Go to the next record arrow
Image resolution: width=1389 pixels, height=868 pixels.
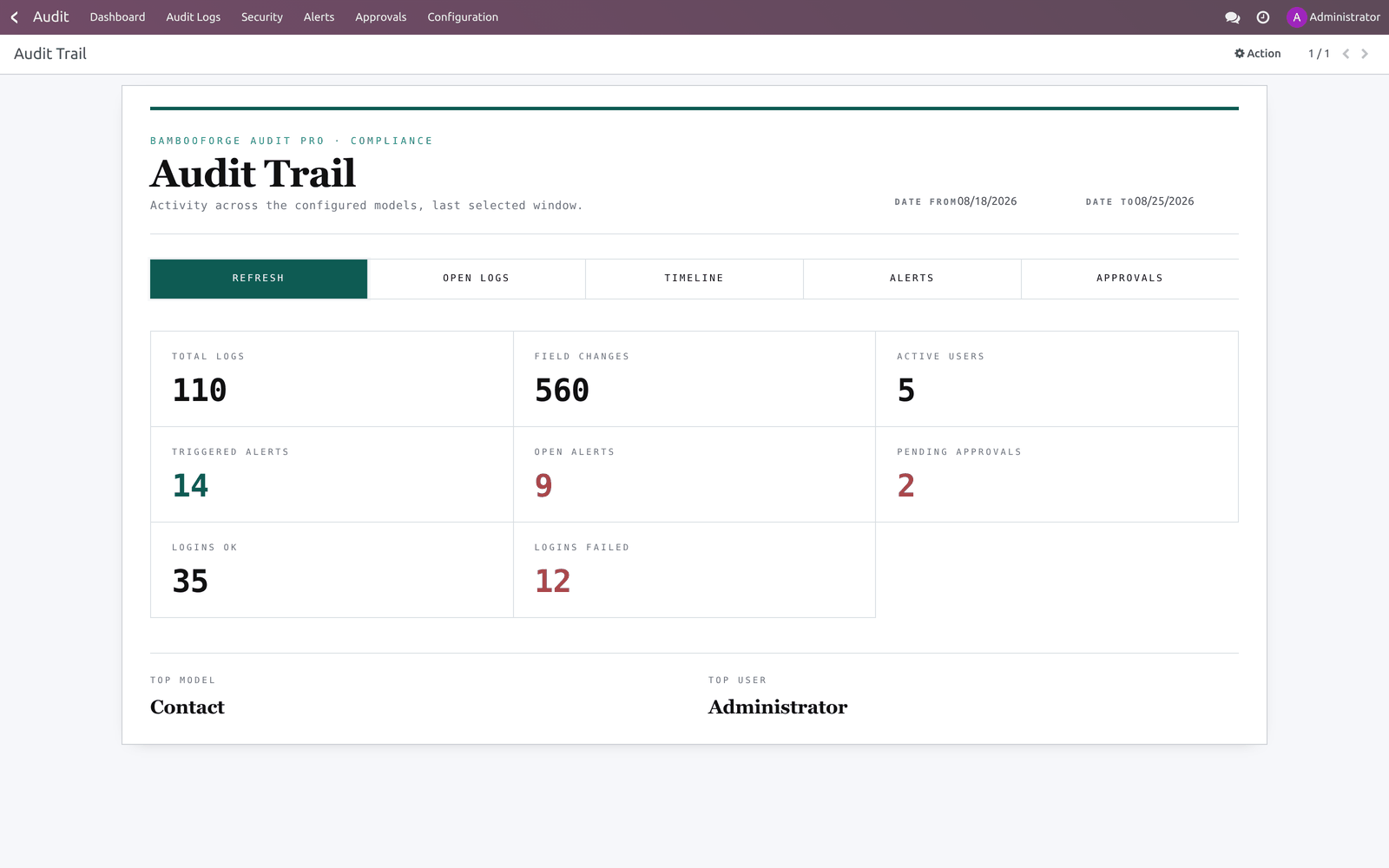tap(1365, 54)
